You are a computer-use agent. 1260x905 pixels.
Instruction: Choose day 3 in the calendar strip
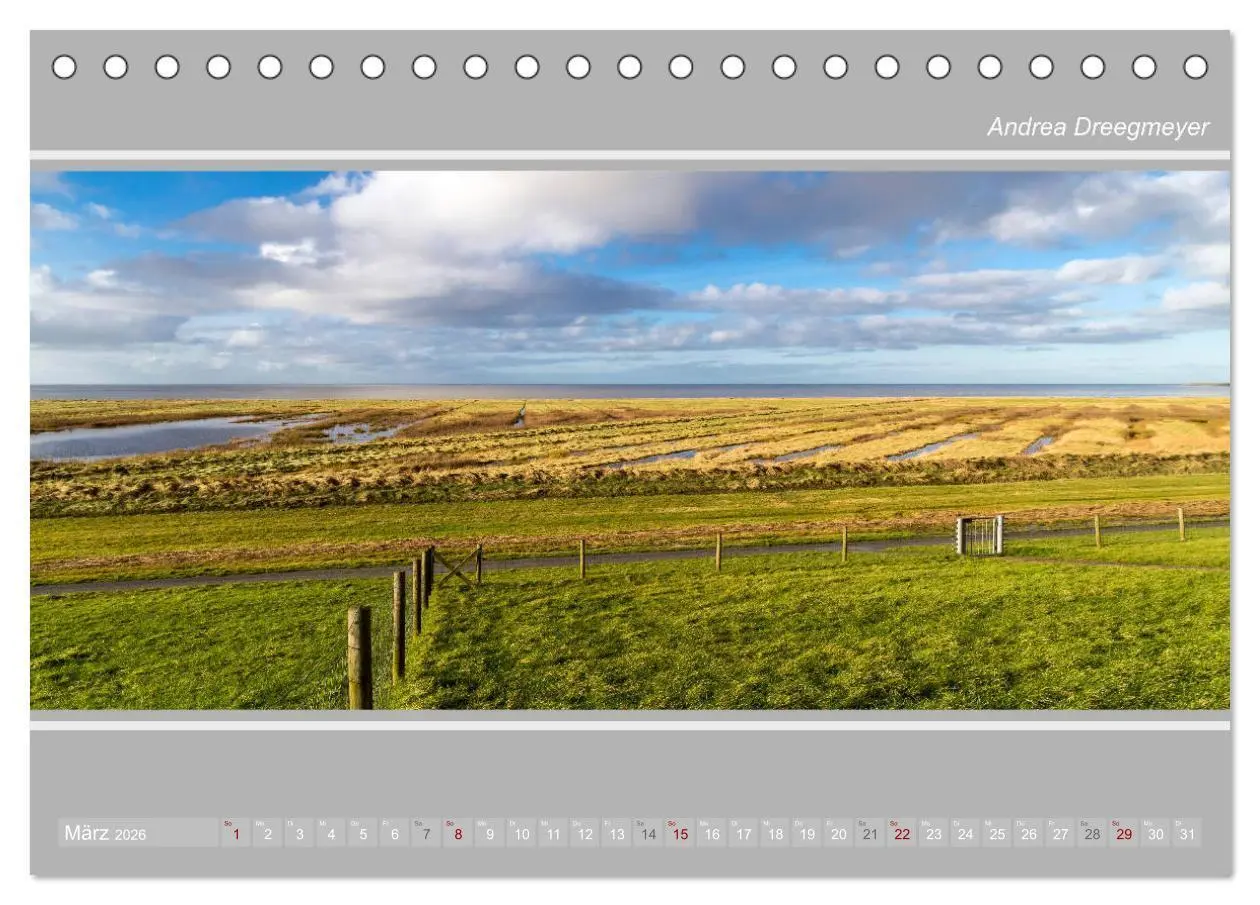[299, 833]
